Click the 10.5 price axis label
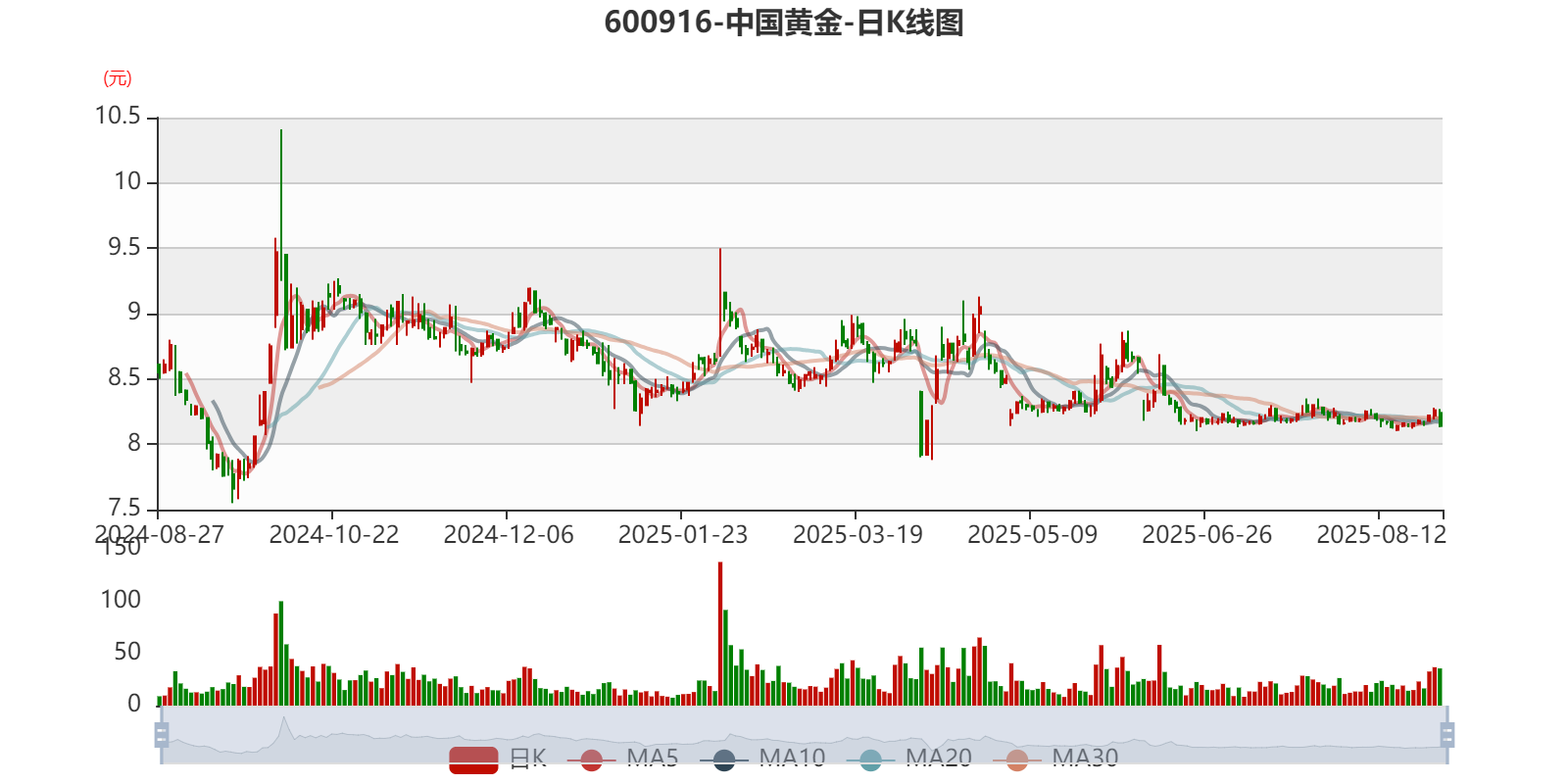1568x784 pixels. click(x=118, y=117)
